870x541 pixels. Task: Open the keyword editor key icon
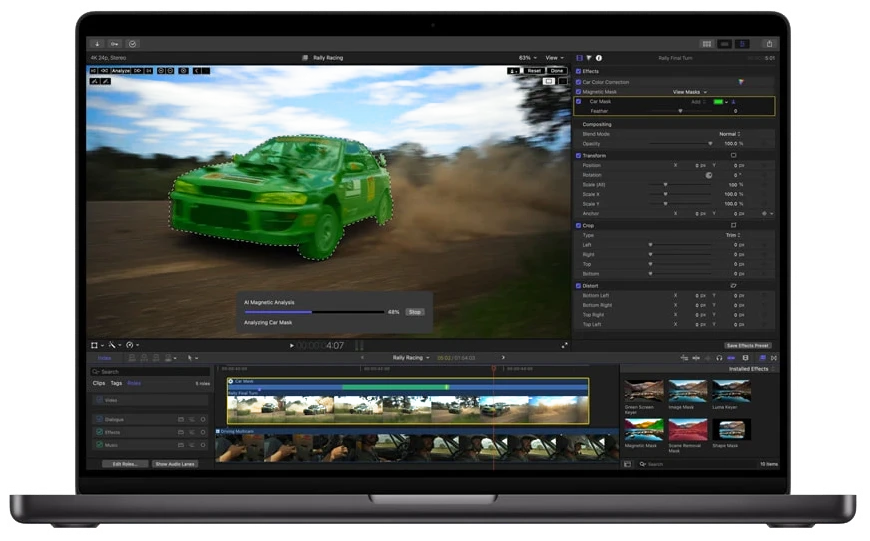[x=114, y=44]
